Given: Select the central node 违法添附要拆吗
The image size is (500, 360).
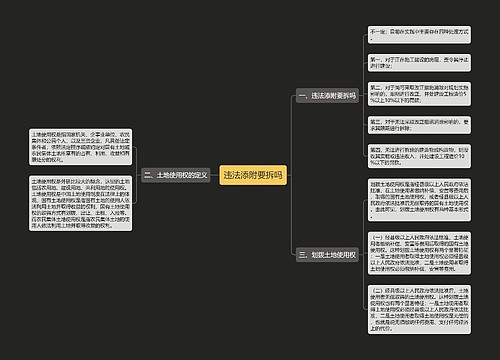Looking at the screenshot, I should point(253,175).
